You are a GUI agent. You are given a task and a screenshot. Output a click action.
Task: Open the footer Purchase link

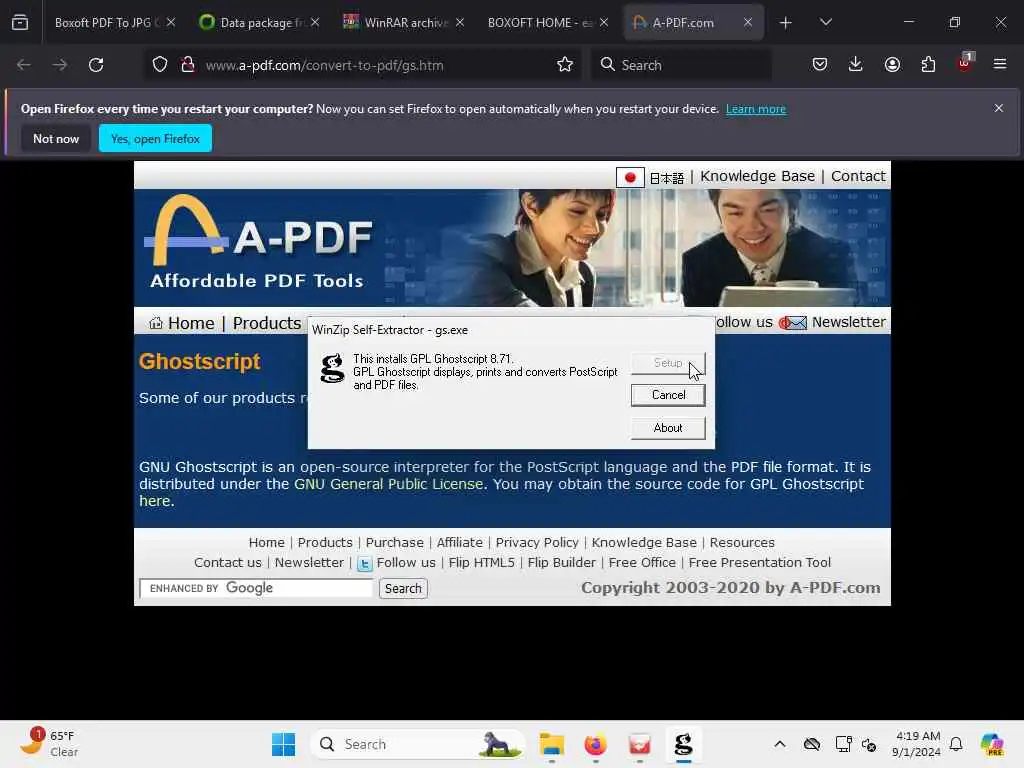[x=394, y=543]
